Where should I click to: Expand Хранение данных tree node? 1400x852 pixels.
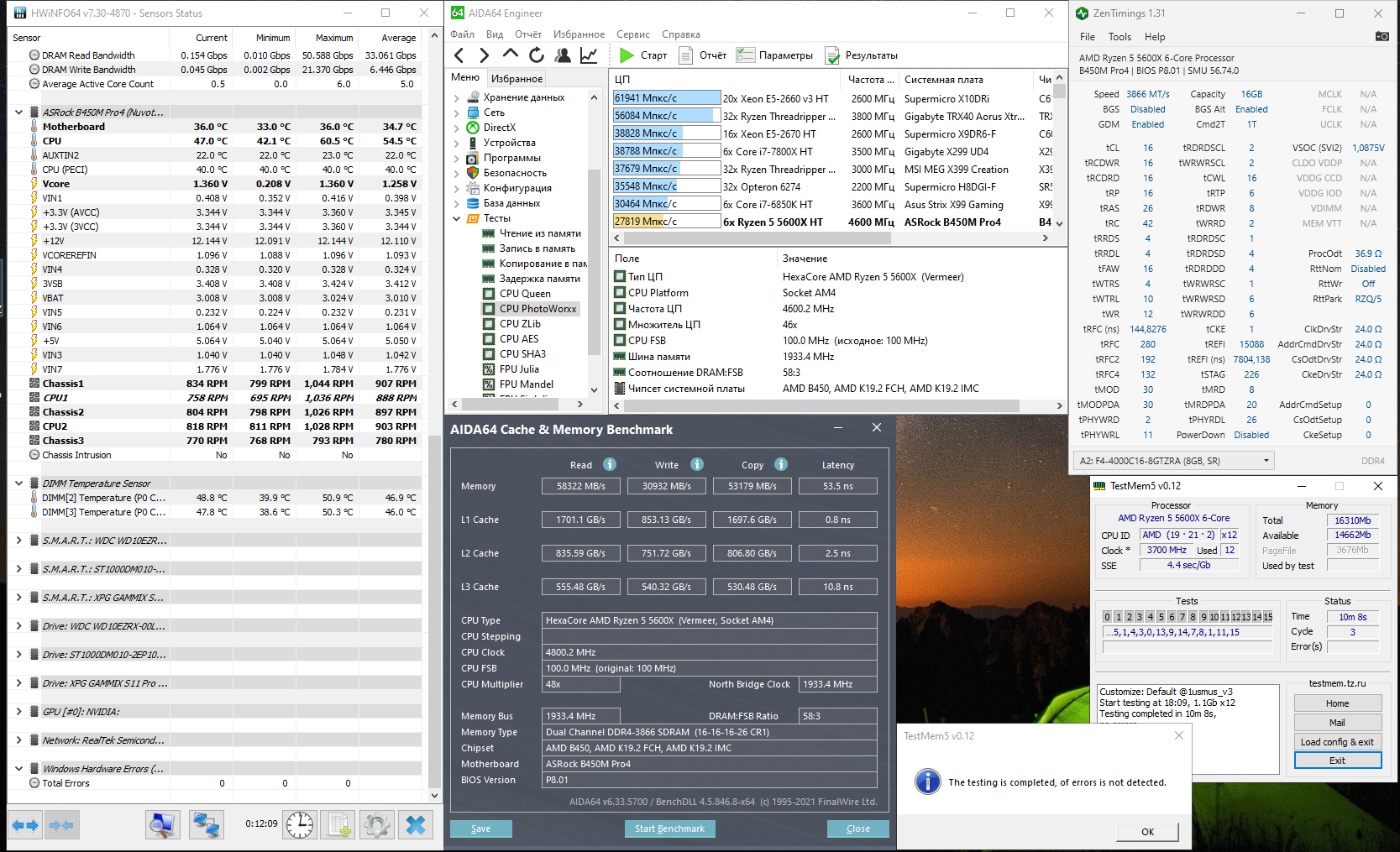pyautogui.click(x=457, y=97)
